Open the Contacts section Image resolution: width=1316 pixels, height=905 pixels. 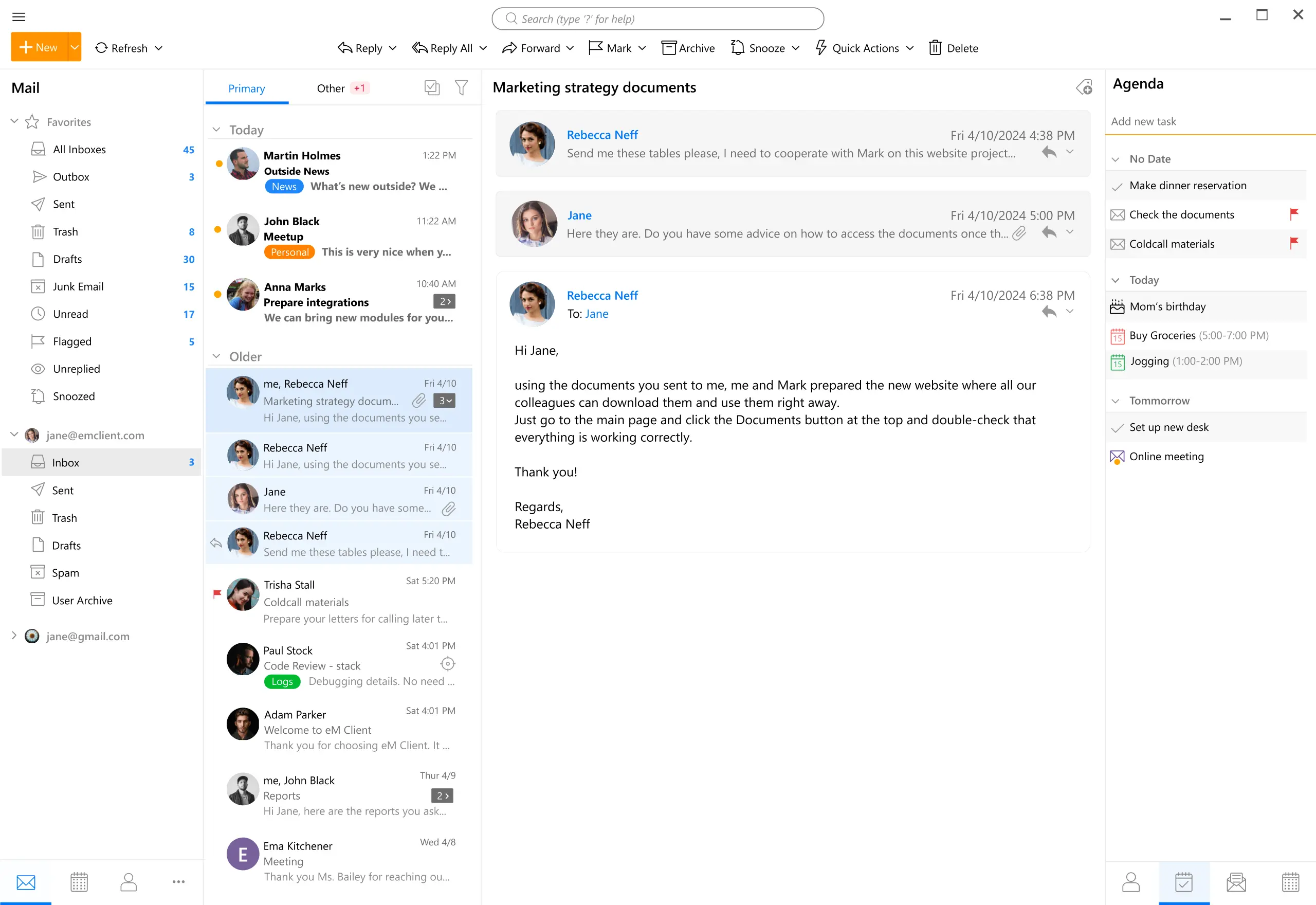pyautogui.click(x=128, y=882)
